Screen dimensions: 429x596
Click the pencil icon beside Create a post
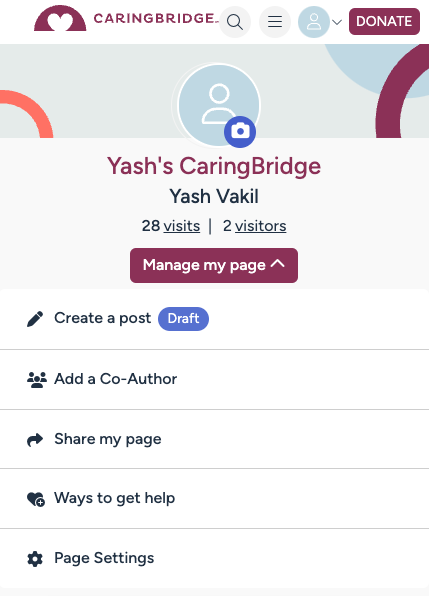35,319
